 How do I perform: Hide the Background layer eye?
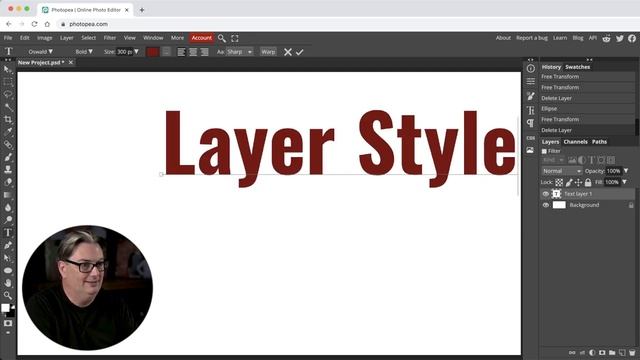coord(546,205)
